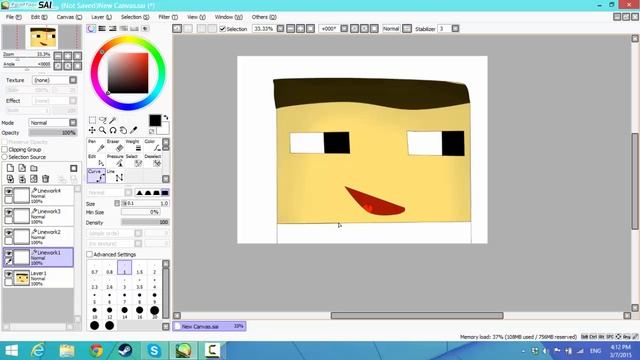Select the Line linework tool
This screenshot has width=640, height=360.
[x=115, y=176]
